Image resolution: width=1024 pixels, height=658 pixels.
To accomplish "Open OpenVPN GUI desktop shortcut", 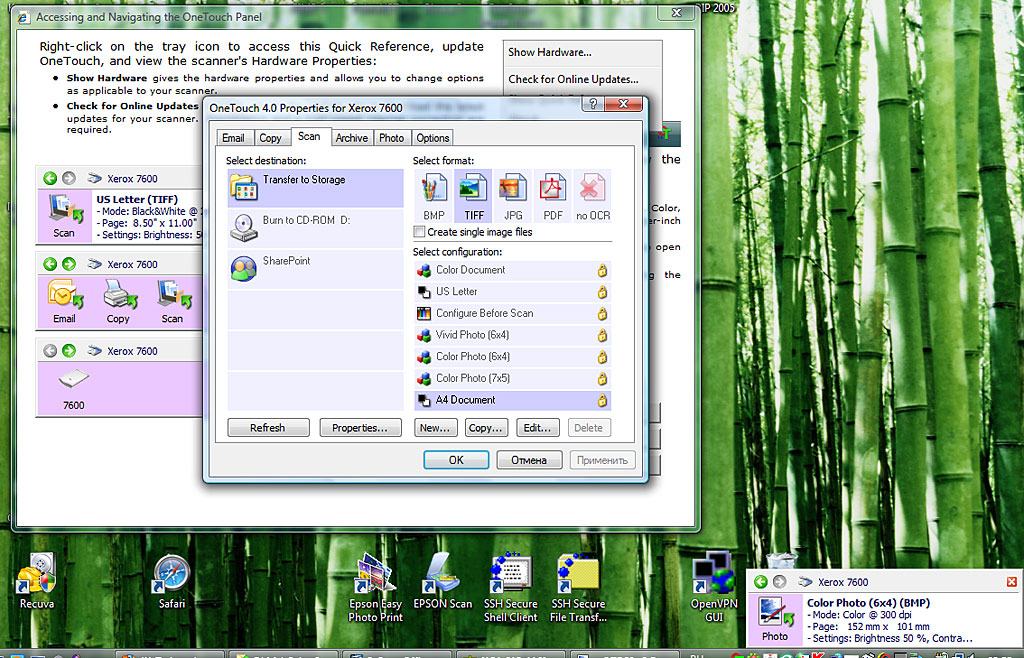I will [x=714, y=588].
